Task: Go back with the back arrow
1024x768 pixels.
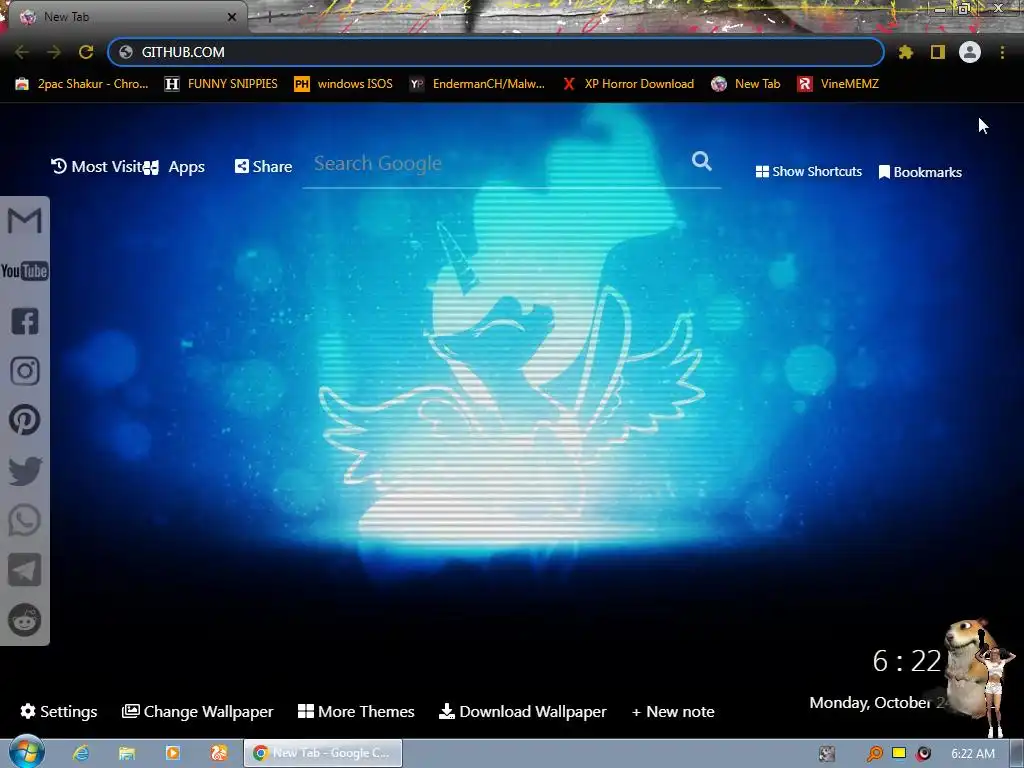Action: click(22, 52)
